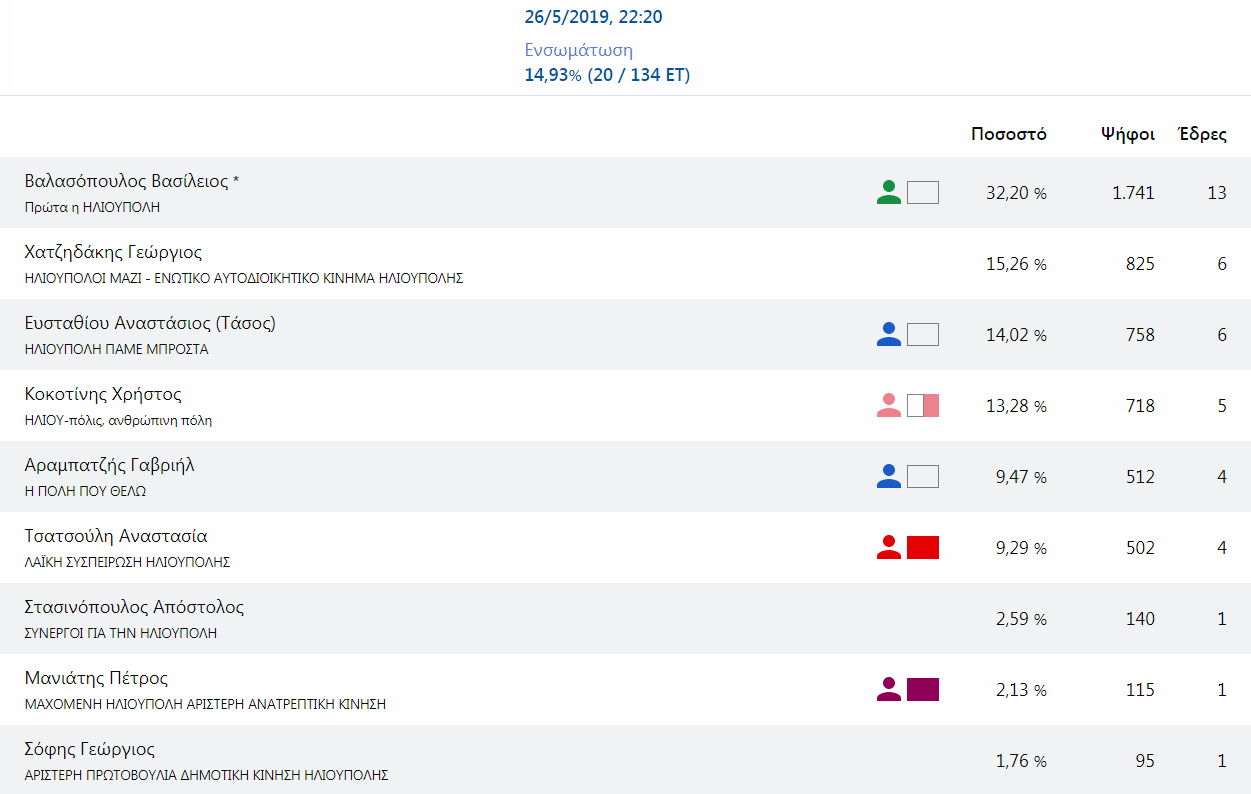The image size is (1251, 794).
Task: Click blue person icon for Ευσταθίου Αναστάσιος
Action: pos(888,334)
